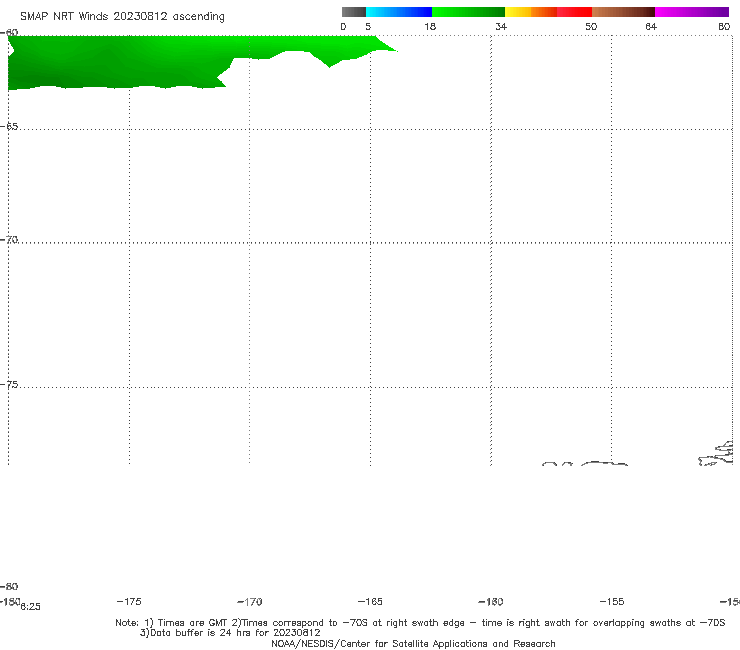Click the latitude label '-80' on the left axis
Image resolution: width=740 pixels, height=650 pixels.
[9, 586]
